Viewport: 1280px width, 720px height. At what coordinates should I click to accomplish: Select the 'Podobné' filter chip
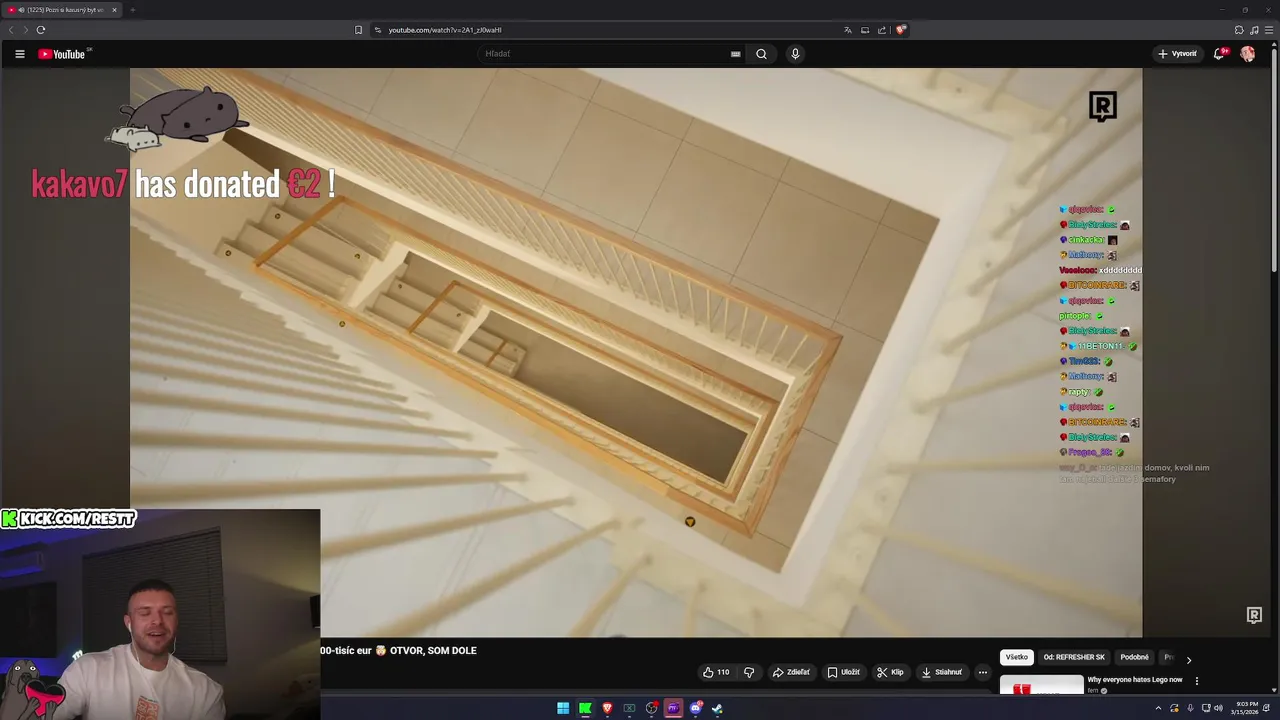pos(1134,657)
